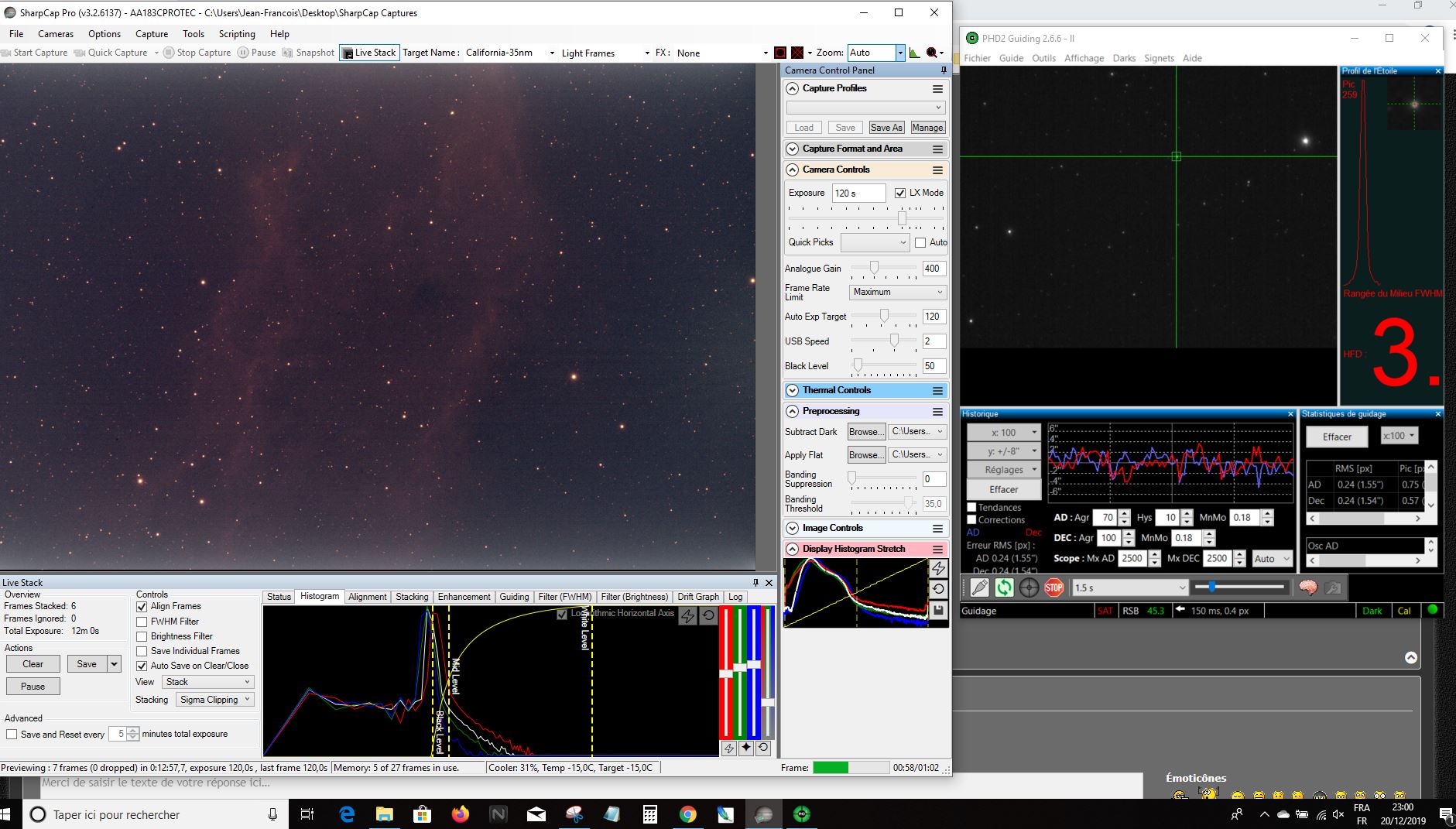Close the Live Stack panel
This screenshot has width=1456, height=829.
[769, 583]
